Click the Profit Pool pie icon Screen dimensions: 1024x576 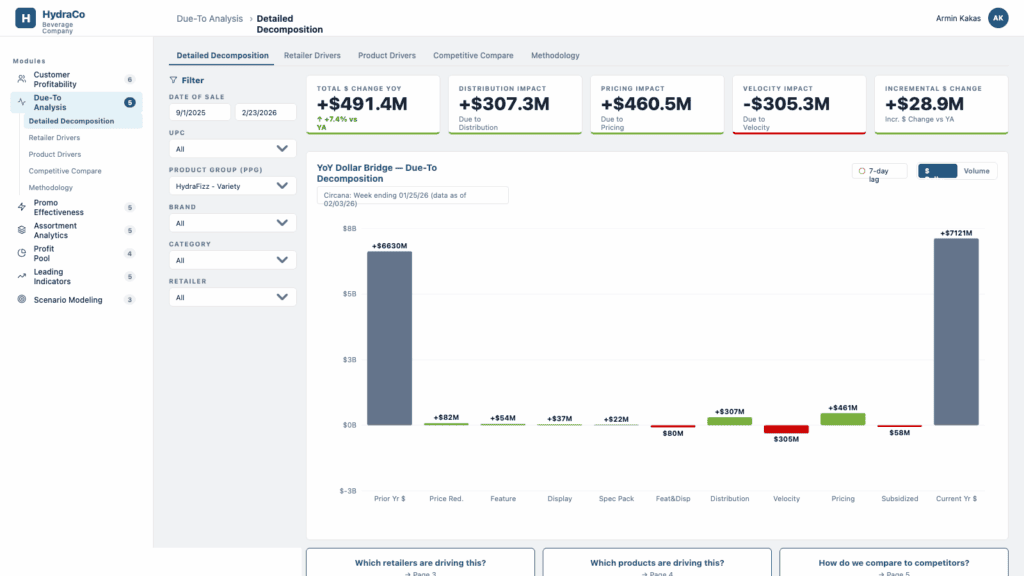tap(22, 253)
